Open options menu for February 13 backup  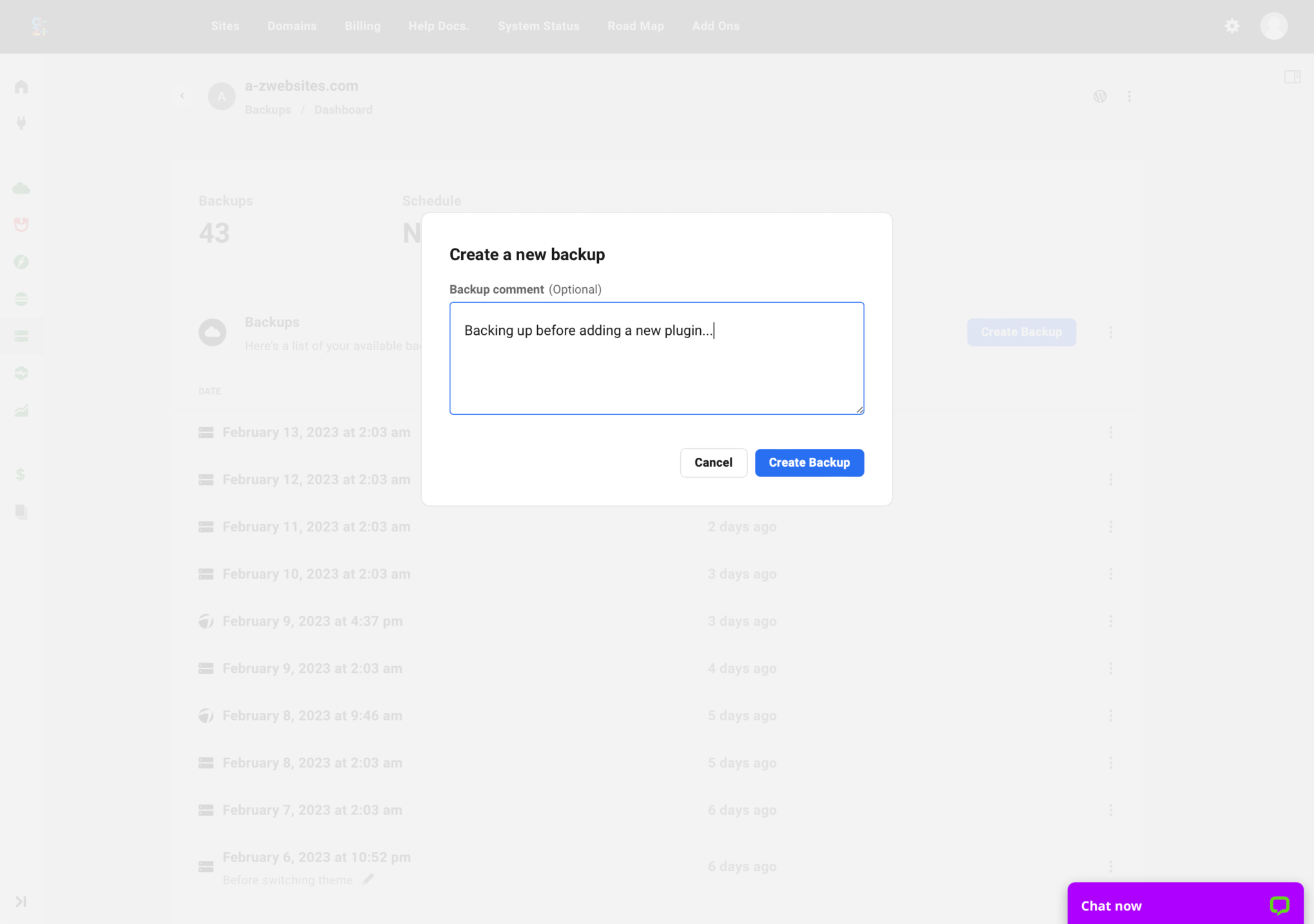point(1110,432)
